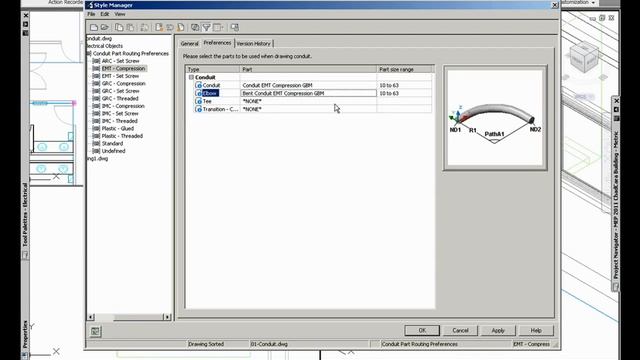The width and height of the screenshot is (640, 360).
Task: Open the Elbow part dropdown field
Action: (308, 93)
